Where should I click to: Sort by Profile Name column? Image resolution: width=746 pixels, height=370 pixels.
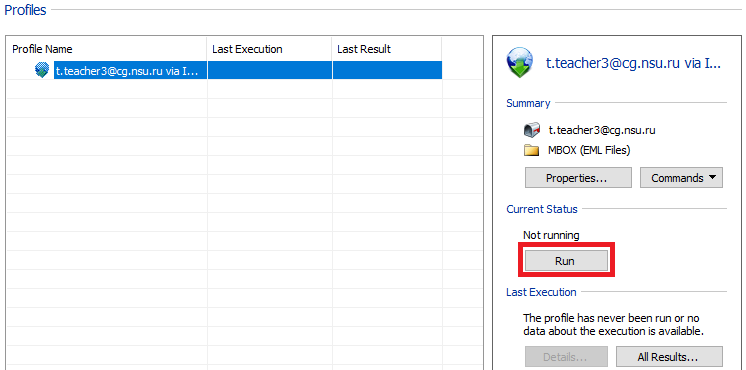coord(108,49)
